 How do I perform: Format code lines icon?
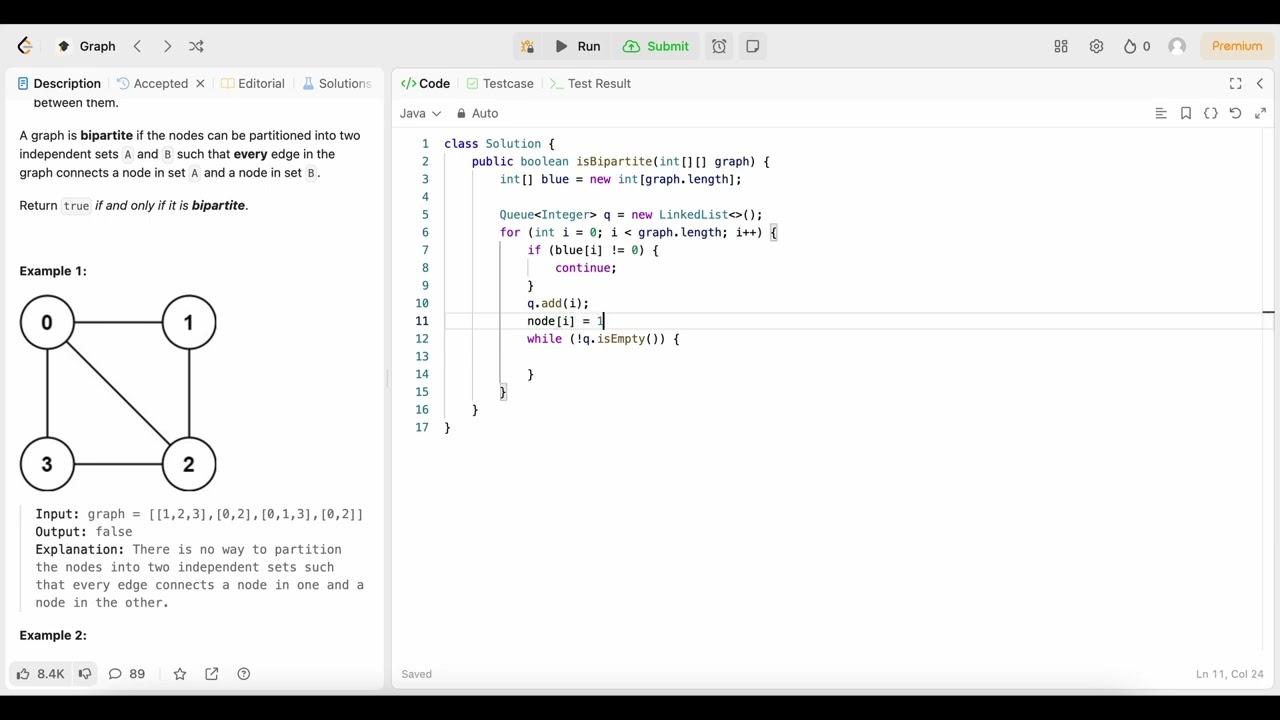(x=1161, y=113)
